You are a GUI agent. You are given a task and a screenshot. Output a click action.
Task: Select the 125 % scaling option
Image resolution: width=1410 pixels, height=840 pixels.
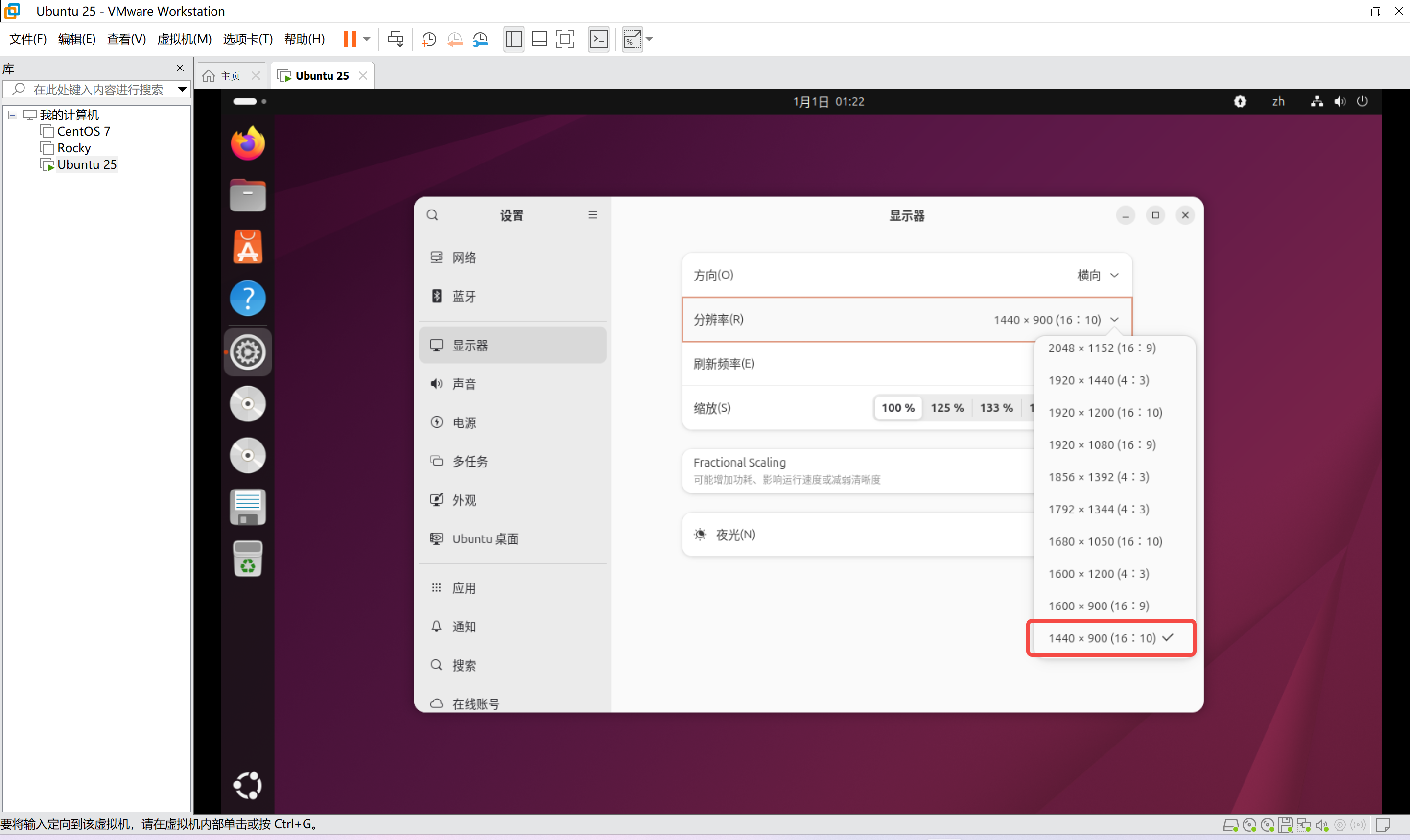click(x=947, y=408)
